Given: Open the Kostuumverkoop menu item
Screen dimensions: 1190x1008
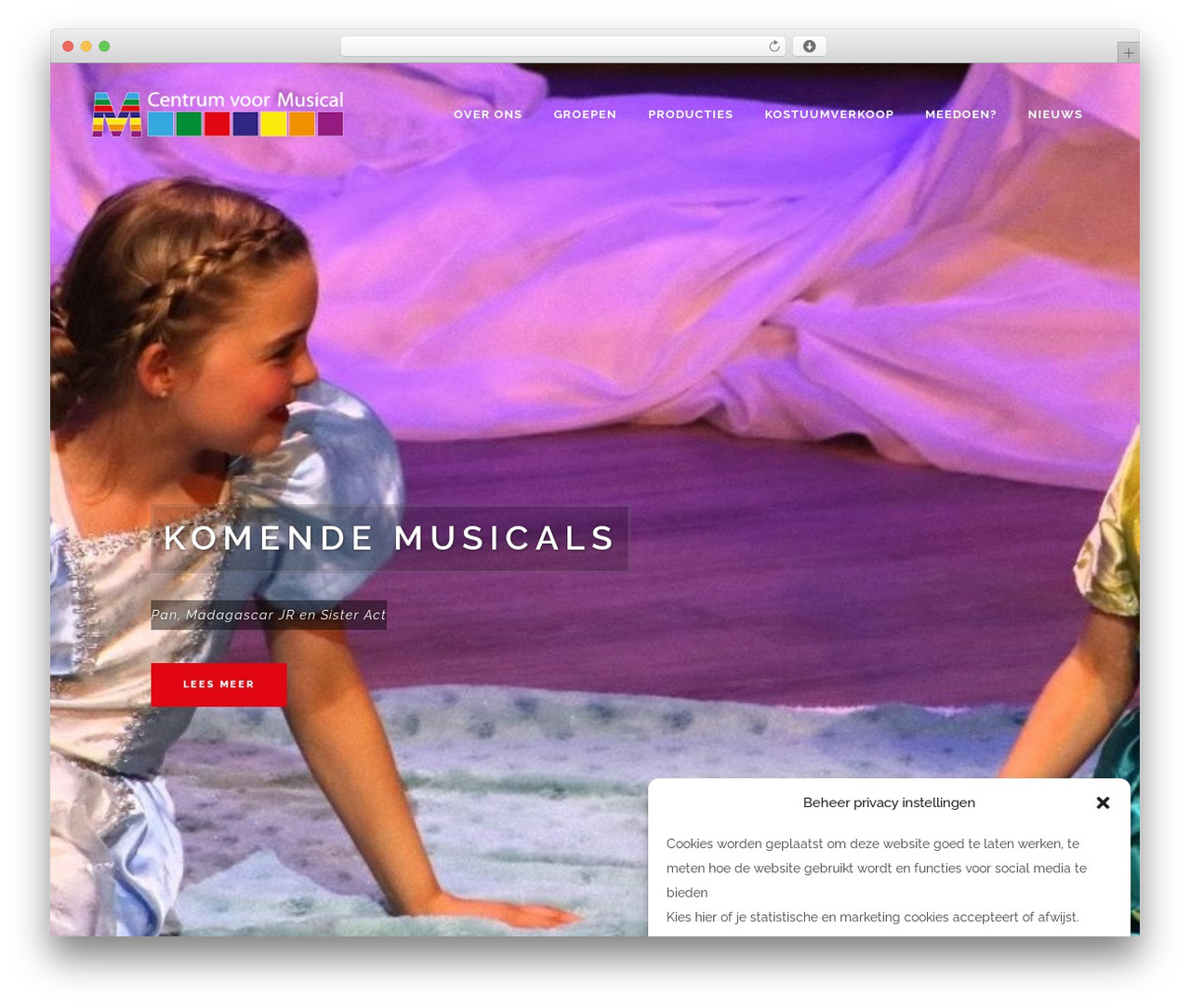Looking at the screenshot, I should click(829, 114).
